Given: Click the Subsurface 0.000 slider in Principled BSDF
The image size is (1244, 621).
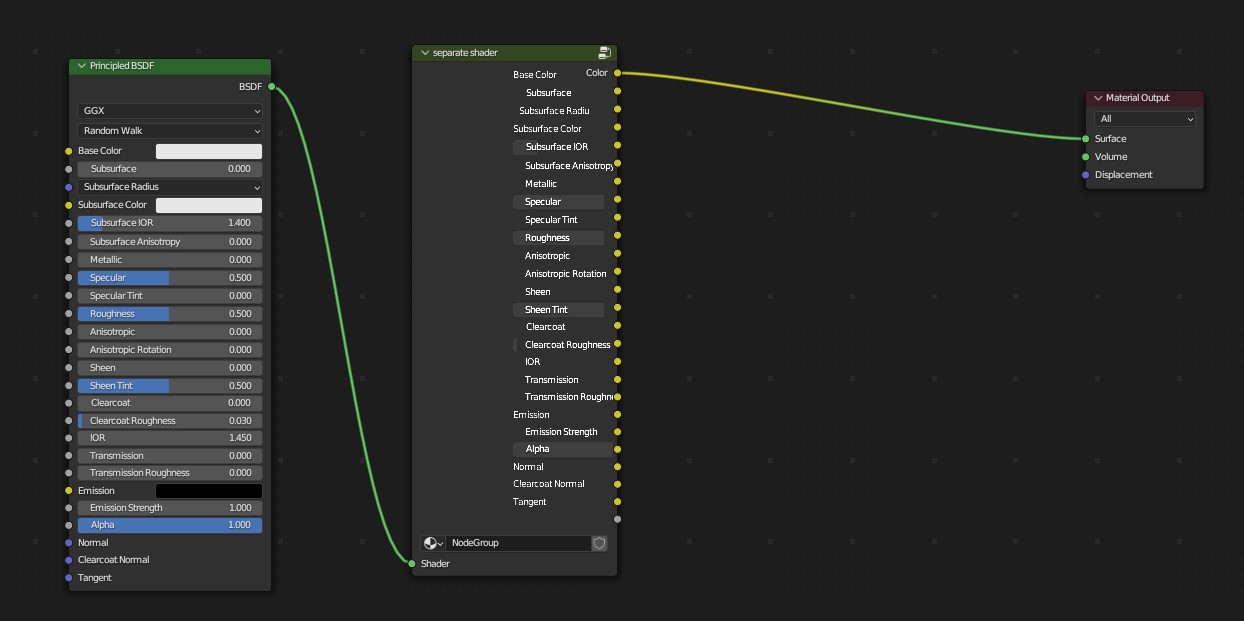Looking at the screenshot, I should pyautogui.click(x=170, y=169).
